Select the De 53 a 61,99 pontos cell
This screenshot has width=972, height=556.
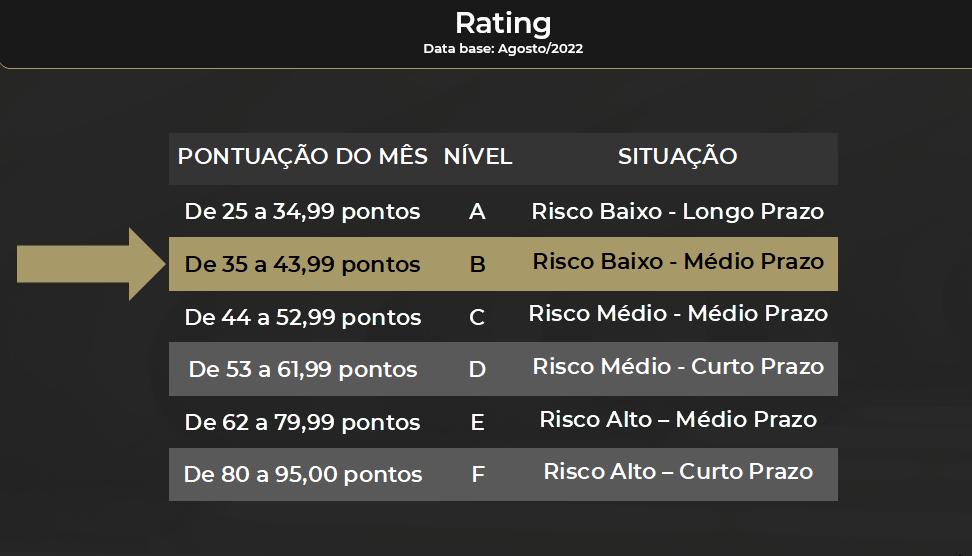(303, 369)
